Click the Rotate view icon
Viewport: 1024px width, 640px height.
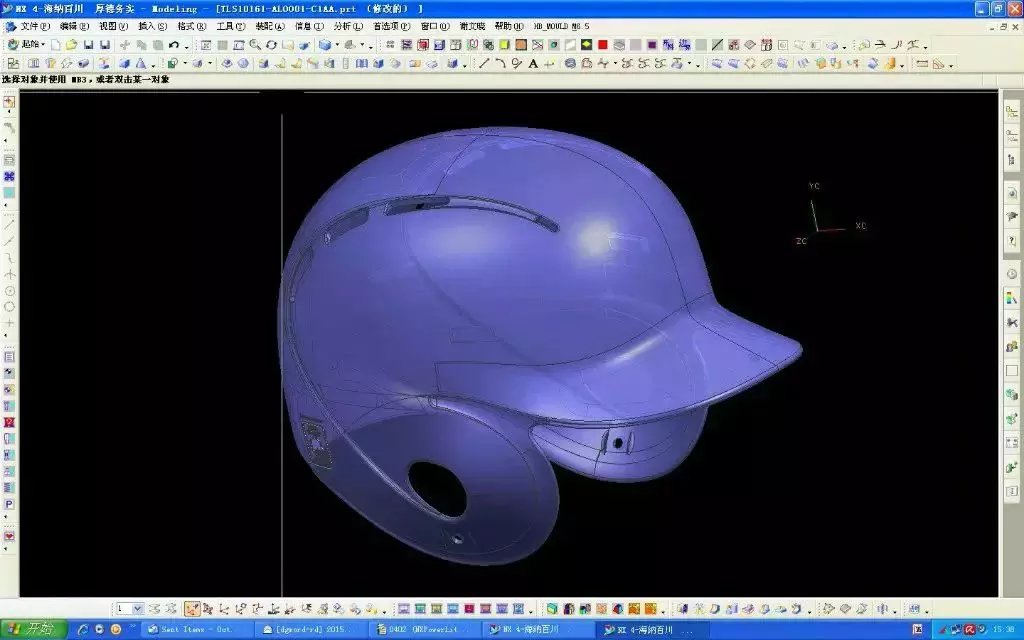coord(271,45)
